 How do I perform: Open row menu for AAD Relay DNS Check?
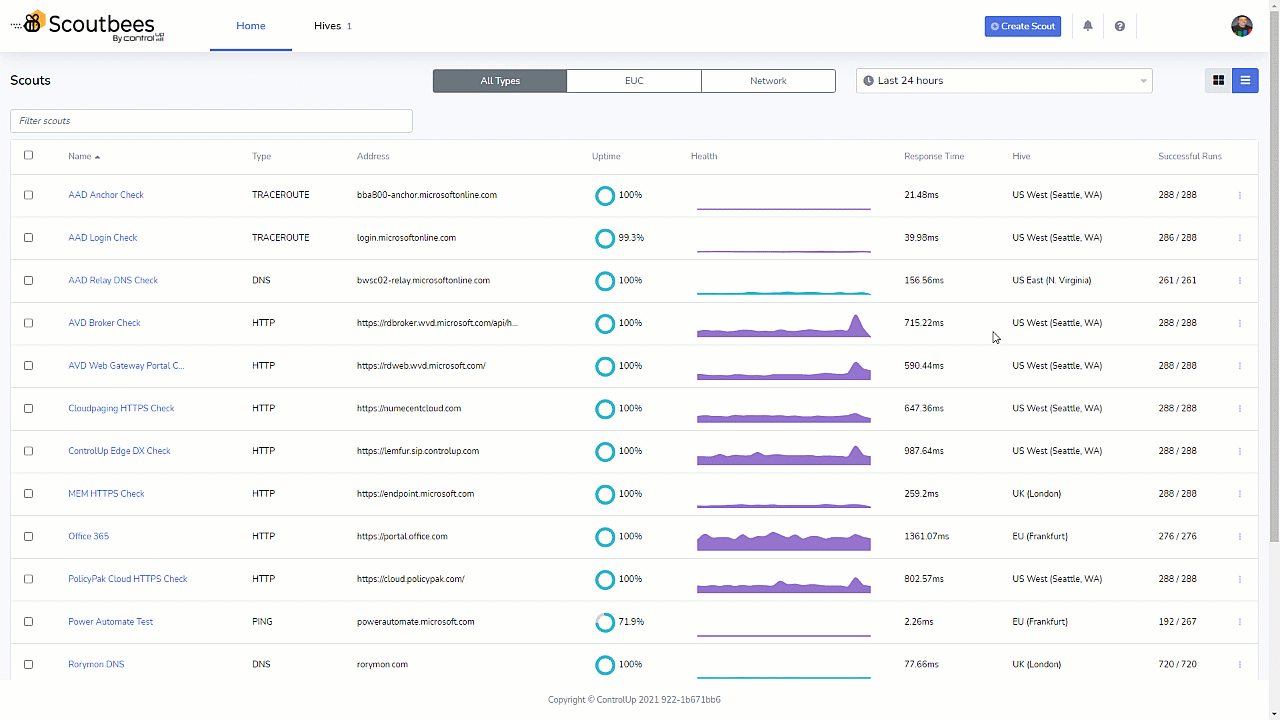click(x=1240, y=281)
